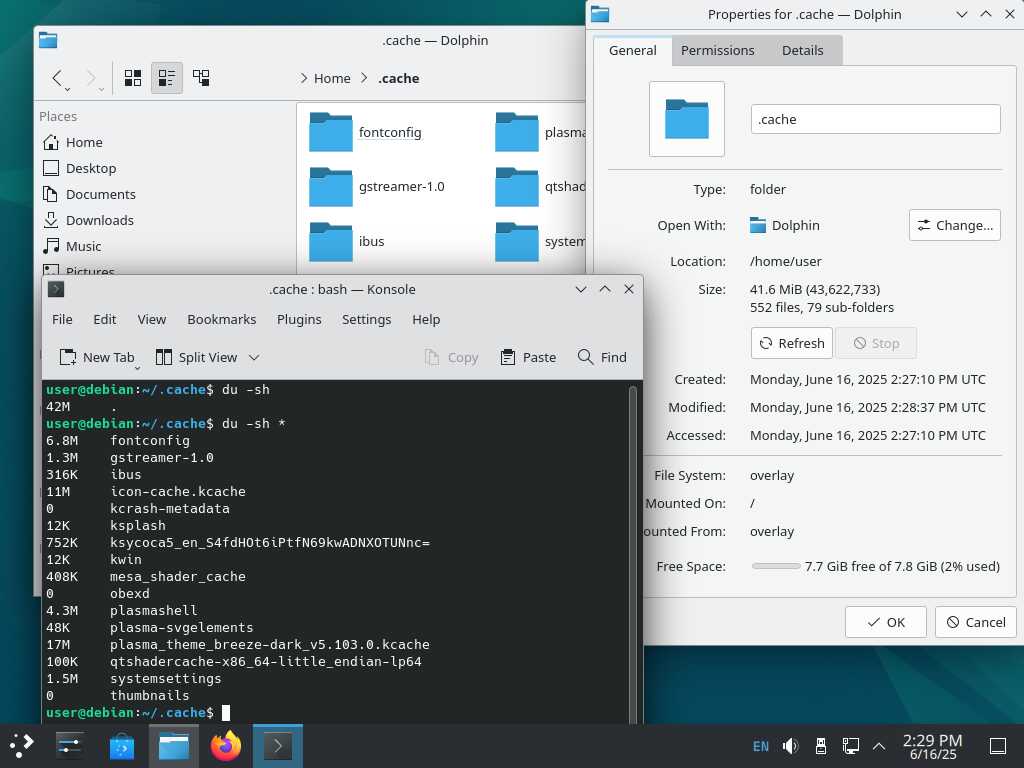Click Konsole keep-below chevron down button
1024x768 pixels.
click(x=581, y=289)
